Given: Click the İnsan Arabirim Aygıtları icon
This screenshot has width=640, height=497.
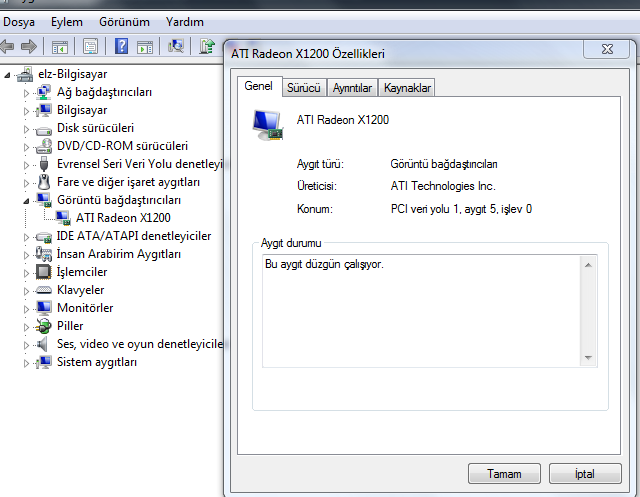Looking at the screenshot, I should tap(44, 254).
